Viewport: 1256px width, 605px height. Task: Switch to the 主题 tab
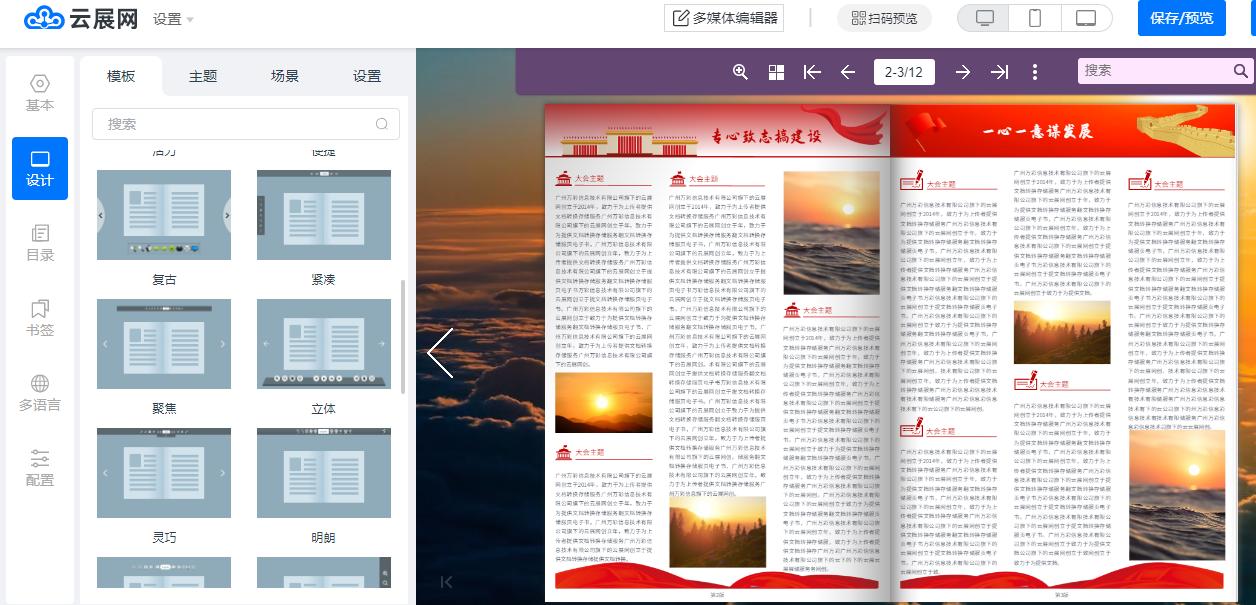point(202,75)
